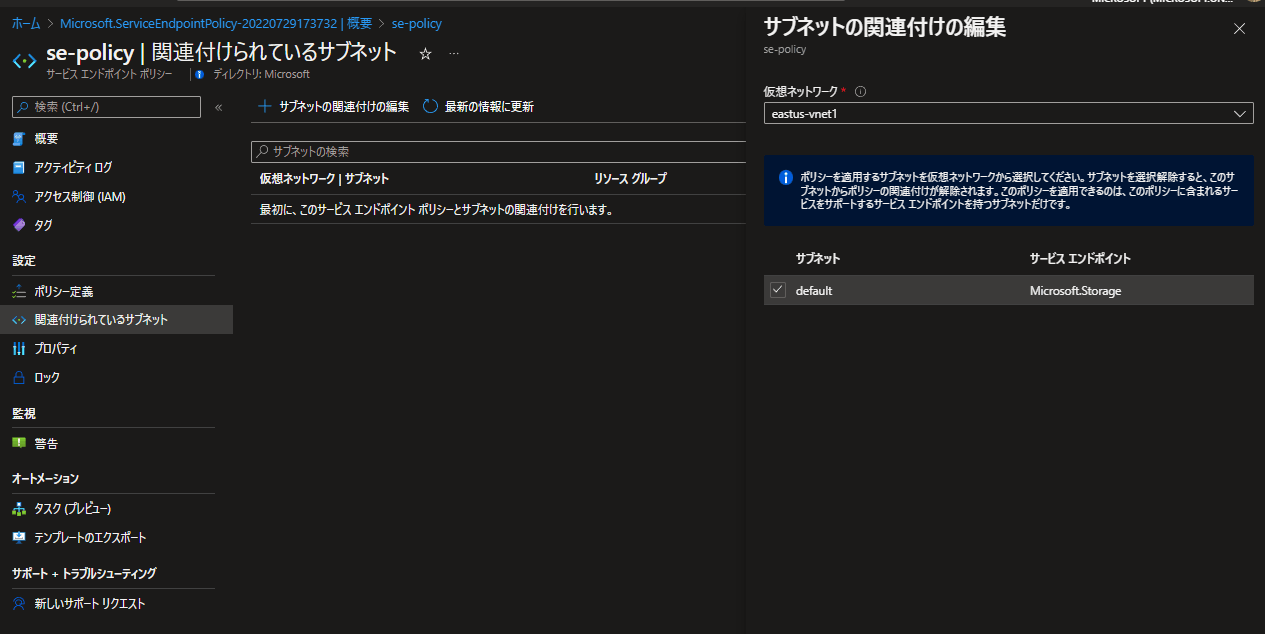Close the edit subnet association panel
Image resolution: width=1265 pixels, height=634 pixels.
(x=1239, y=29)
